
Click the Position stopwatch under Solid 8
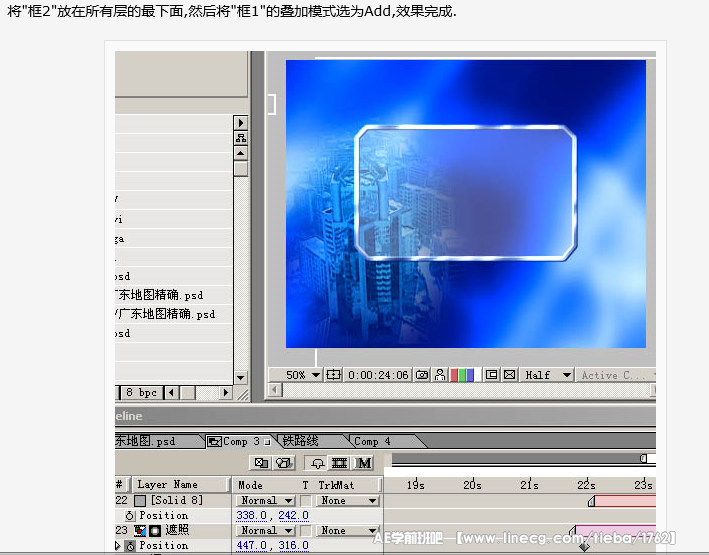coord(130,516)
